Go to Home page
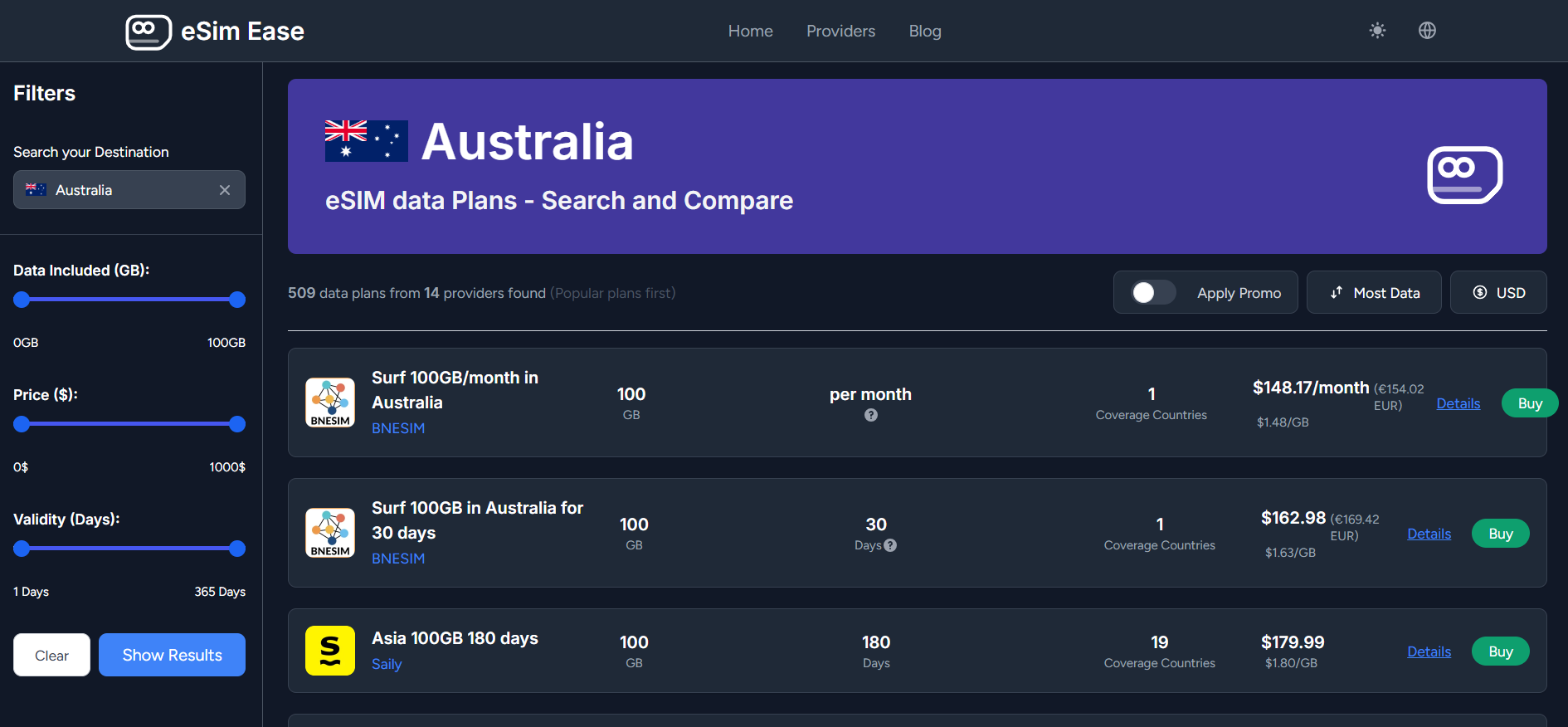1568x727 pixels. pyautogui.click(x=751, y=31)
